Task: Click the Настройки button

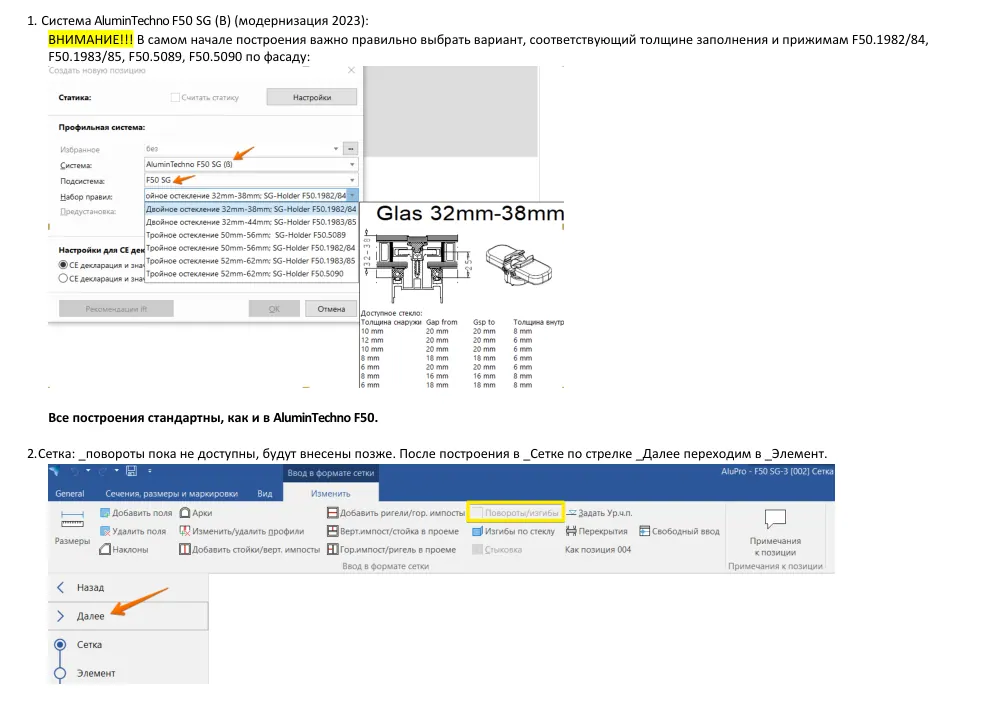Action: (x=312, y=98)
